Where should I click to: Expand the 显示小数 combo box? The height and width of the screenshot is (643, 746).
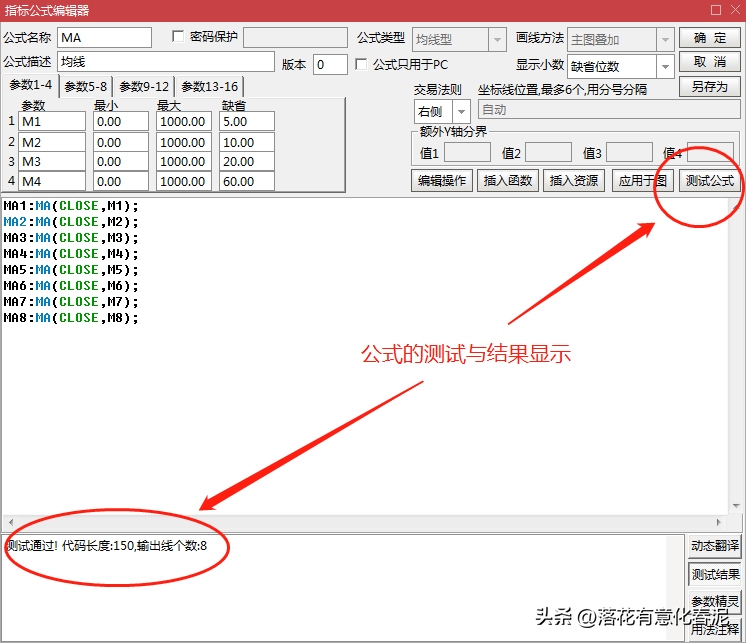pyautogui.click(x=665, y=67)
